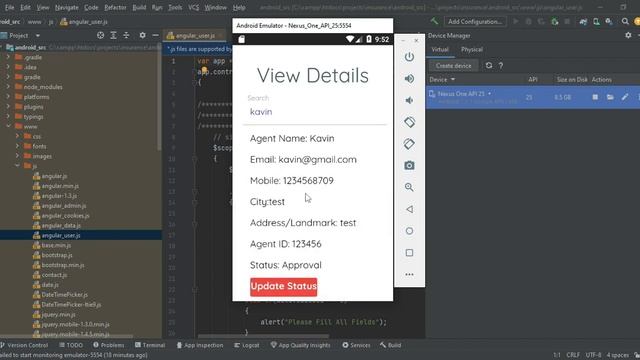Screen dimensions: 640x360
Task: Click the UTF-8 encoding in status bar
Action: 593,355
